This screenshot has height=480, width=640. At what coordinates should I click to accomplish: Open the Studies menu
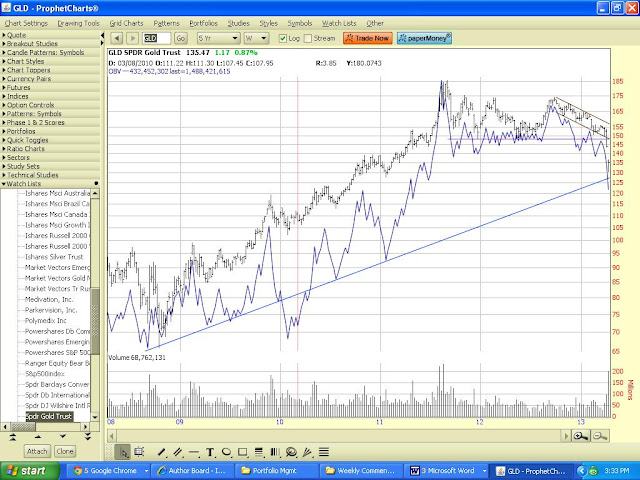coord(238,23)
